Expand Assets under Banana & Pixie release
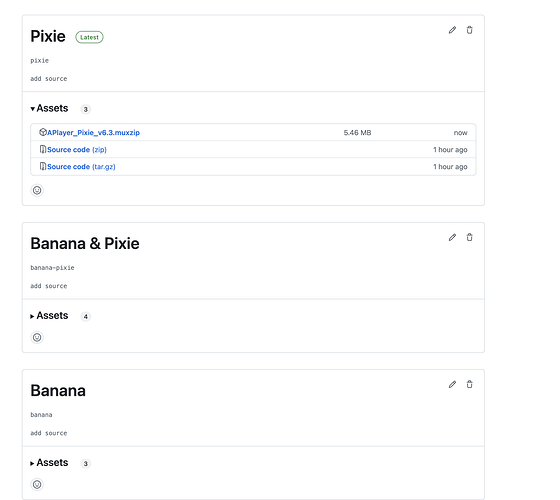Viewport: 560px width, 500px height. click(x=49, y=316)
